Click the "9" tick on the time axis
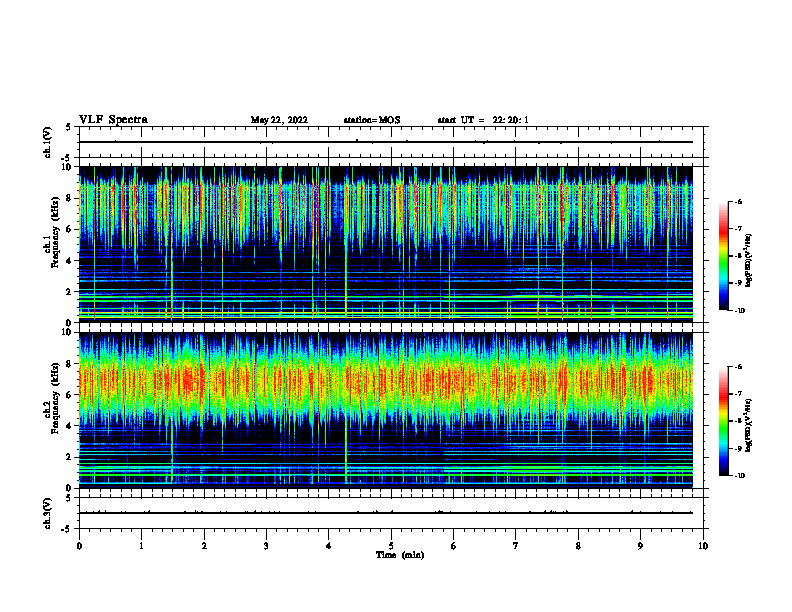The height and width of the screenshot is (612, 792). tap(640, 546)
